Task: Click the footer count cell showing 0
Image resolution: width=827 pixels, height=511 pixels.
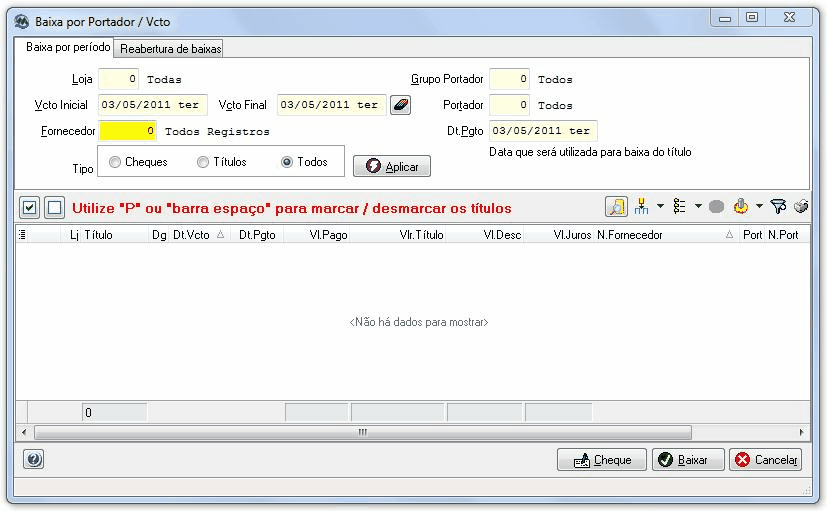Action: click(114, 412)
